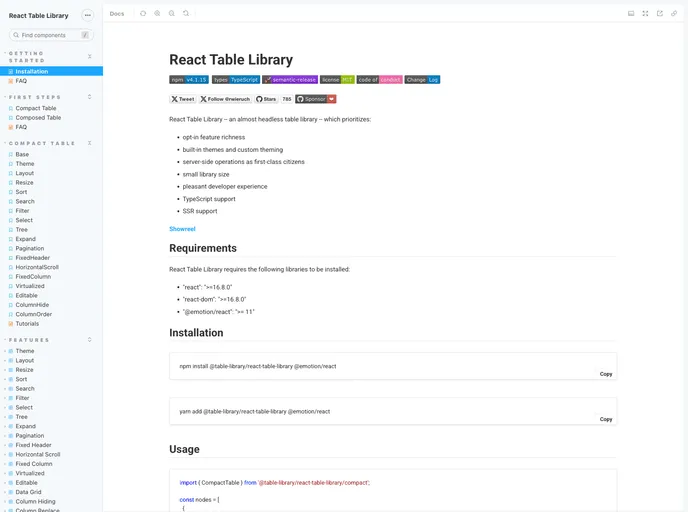688x512 pixels.
Task: Toggle the GETTING STARTED section header
Action: (x=26, y=57)
